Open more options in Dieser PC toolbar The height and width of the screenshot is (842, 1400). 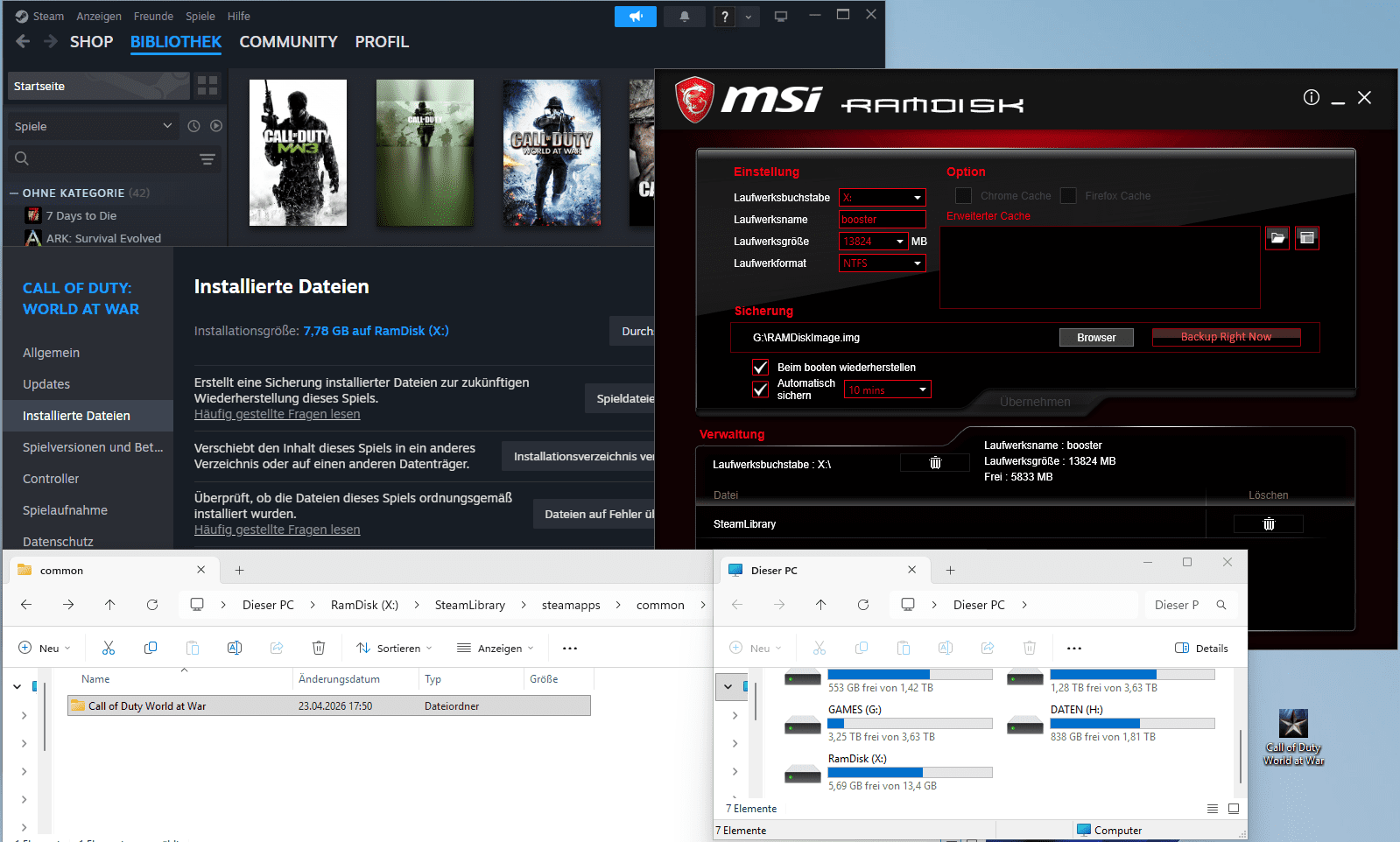[1074, 649]
